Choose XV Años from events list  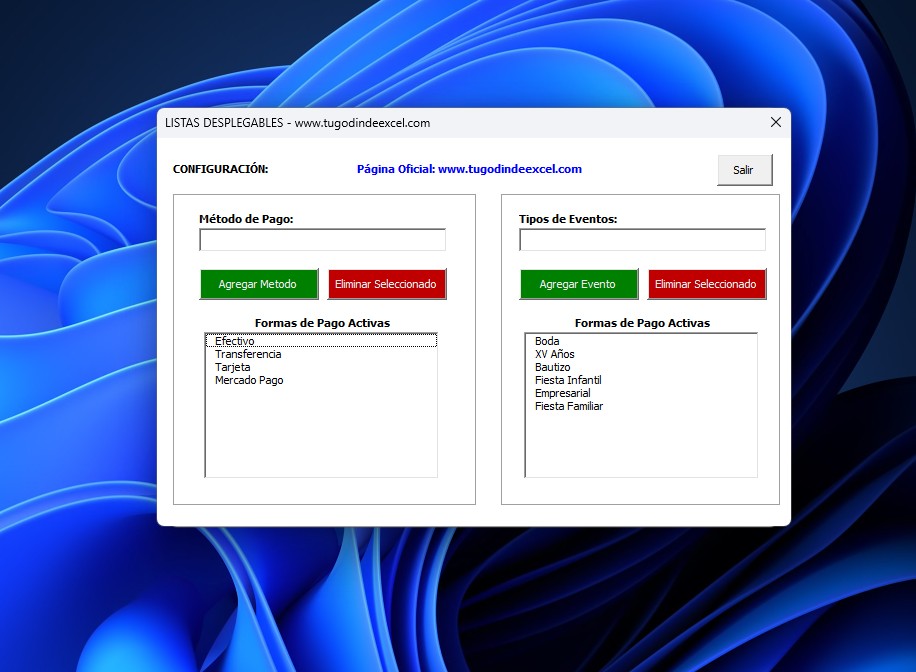[555, 354]
